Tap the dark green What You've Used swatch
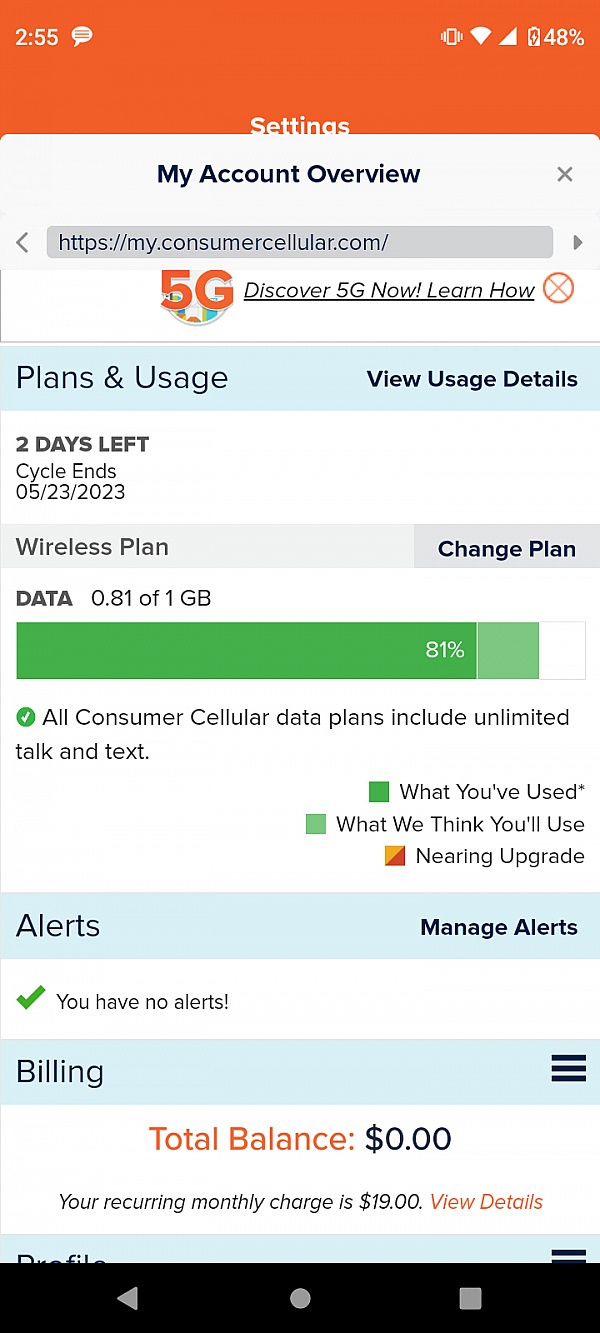Viewport: 600px width, 1333px height. [379, 792]
